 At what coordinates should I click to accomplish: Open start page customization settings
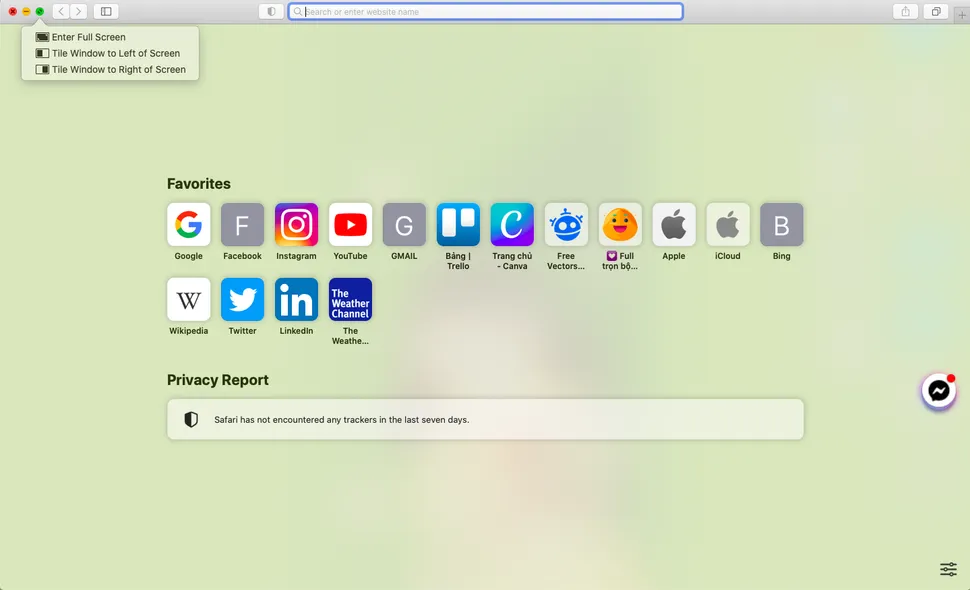point(948,569)
